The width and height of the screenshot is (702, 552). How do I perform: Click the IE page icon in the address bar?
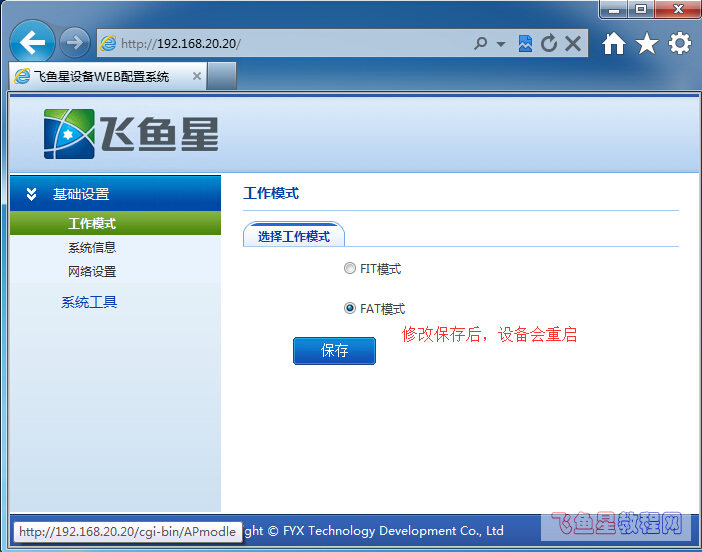tap(108, 43)
